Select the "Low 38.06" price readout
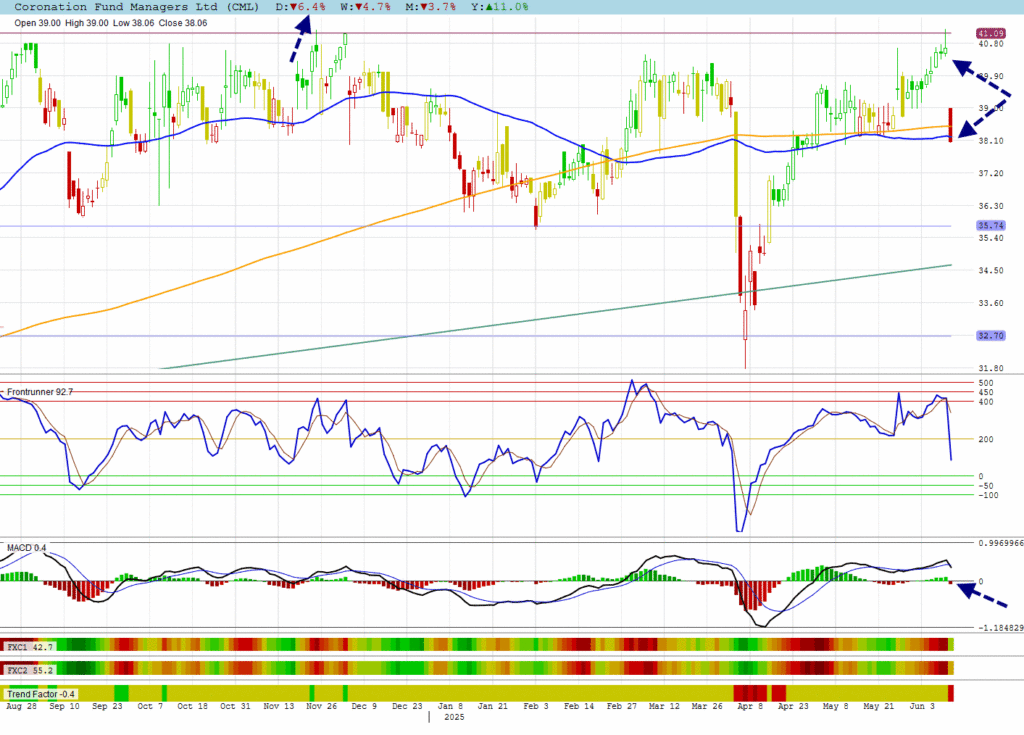Image resolution: width=1024 pixels, height=735 pixels. (x=133, y=23)
